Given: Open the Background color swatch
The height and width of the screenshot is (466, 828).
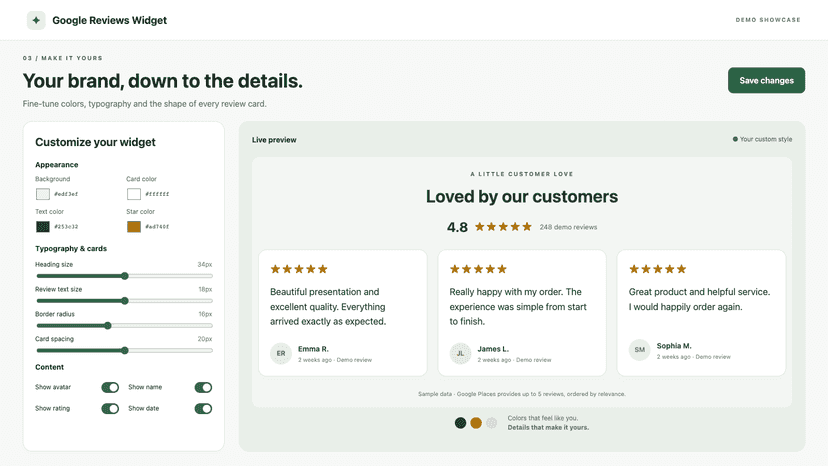Looking at the screenshot, I should [43, 194].
